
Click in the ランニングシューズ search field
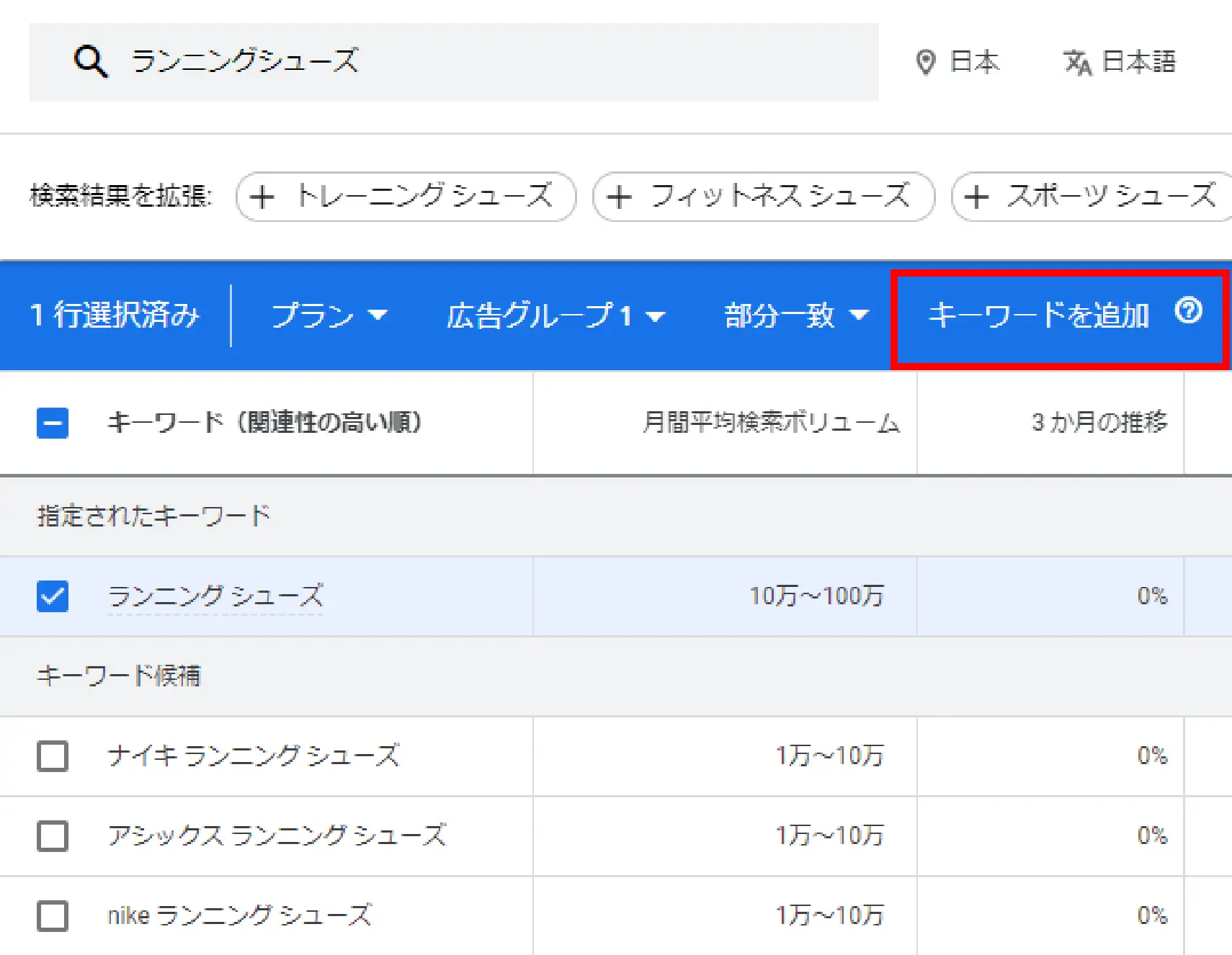pyautogui.click(x=454, y=62)
